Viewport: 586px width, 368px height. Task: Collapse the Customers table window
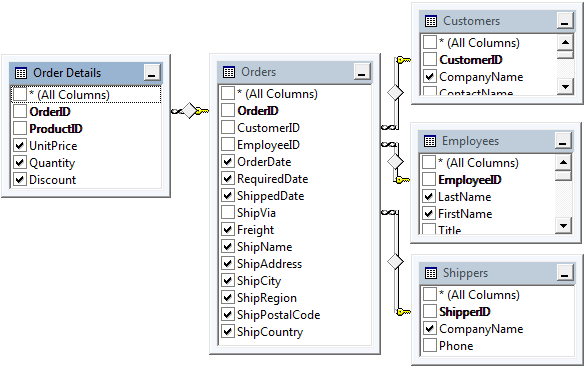click(565, 21)
